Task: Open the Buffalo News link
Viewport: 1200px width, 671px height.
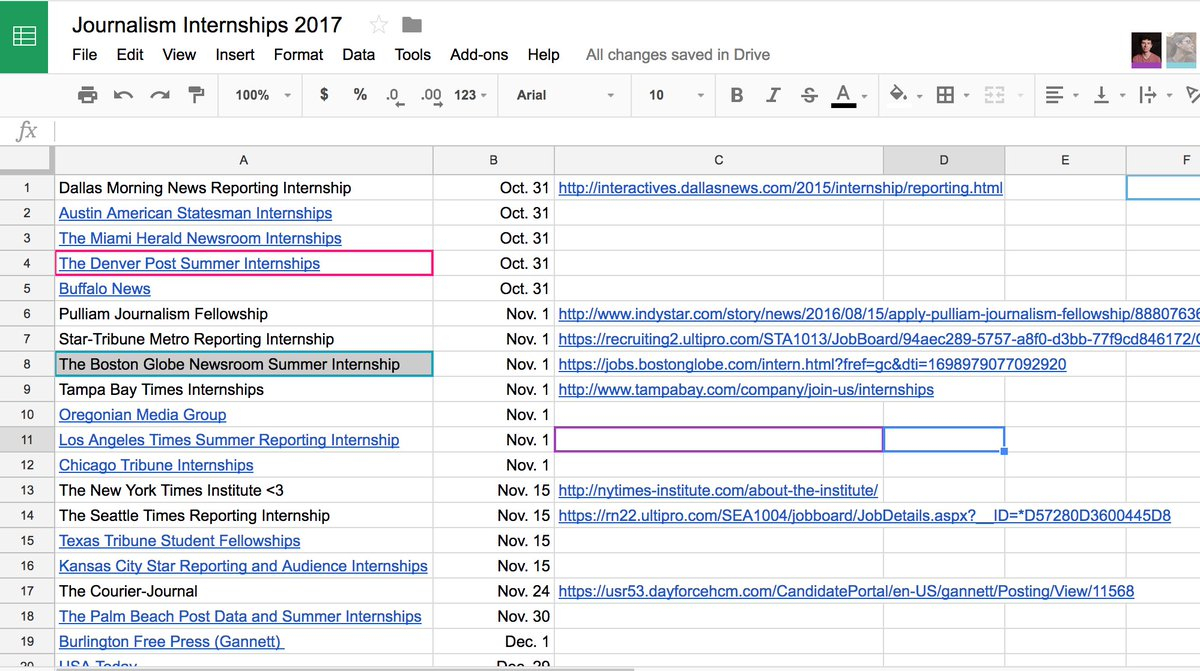Action: coord(105,288)
